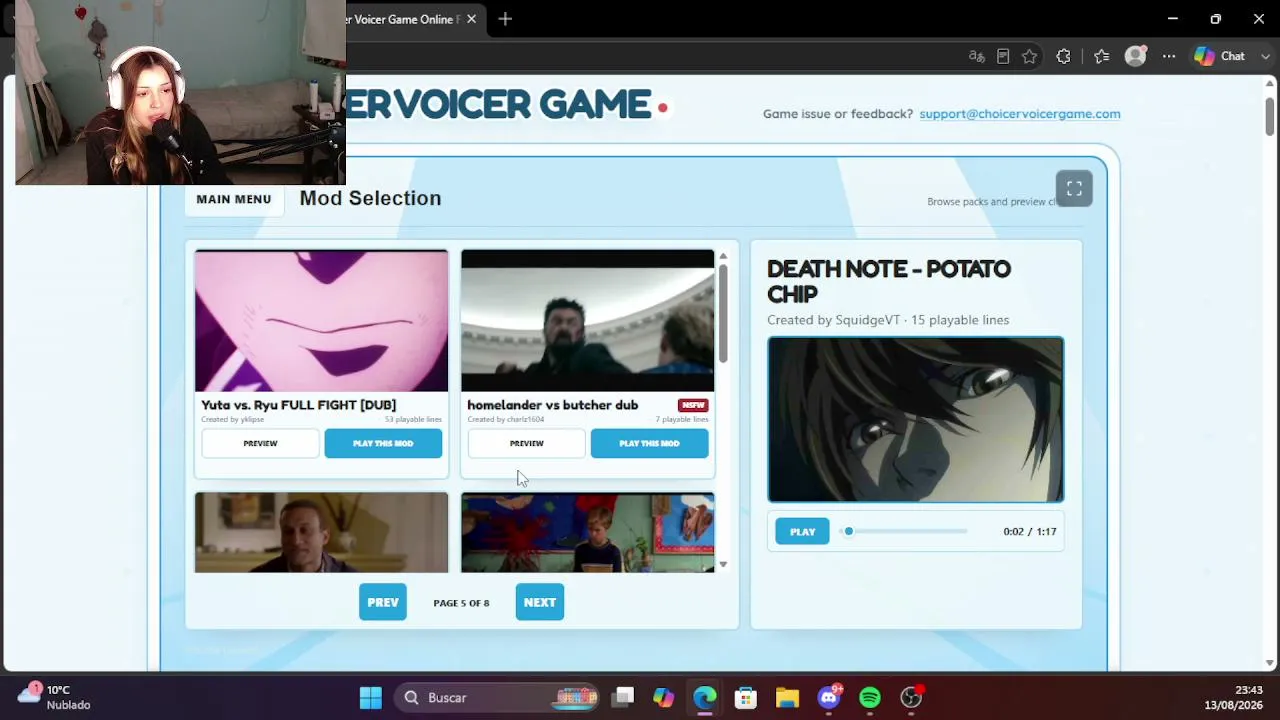Open the weather widget showing 10°C
This screenshot has height=720, width=1280.
click(55, 697)
